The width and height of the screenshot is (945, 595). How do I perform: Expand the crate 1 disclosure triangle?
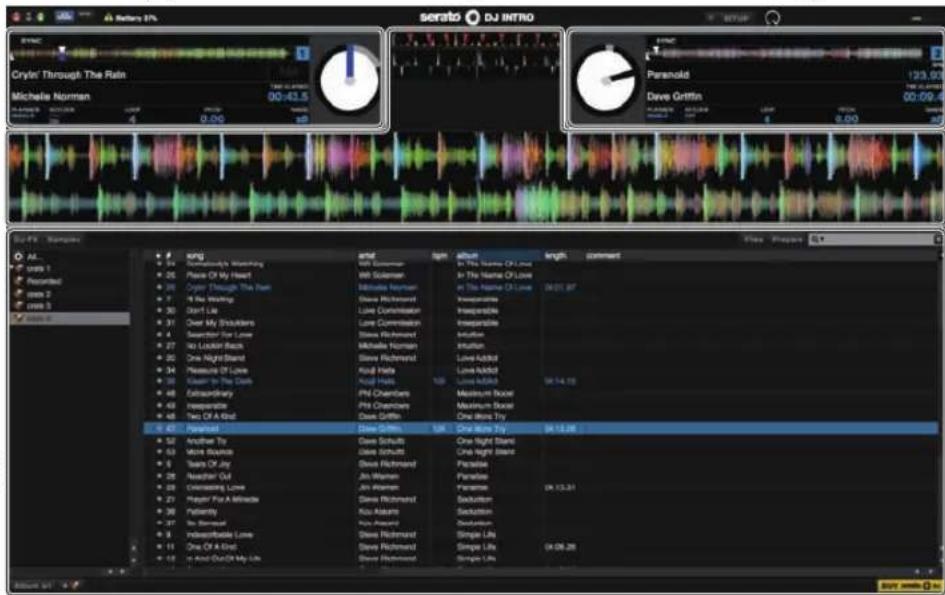pyautogui.click(x=11, y=268)
